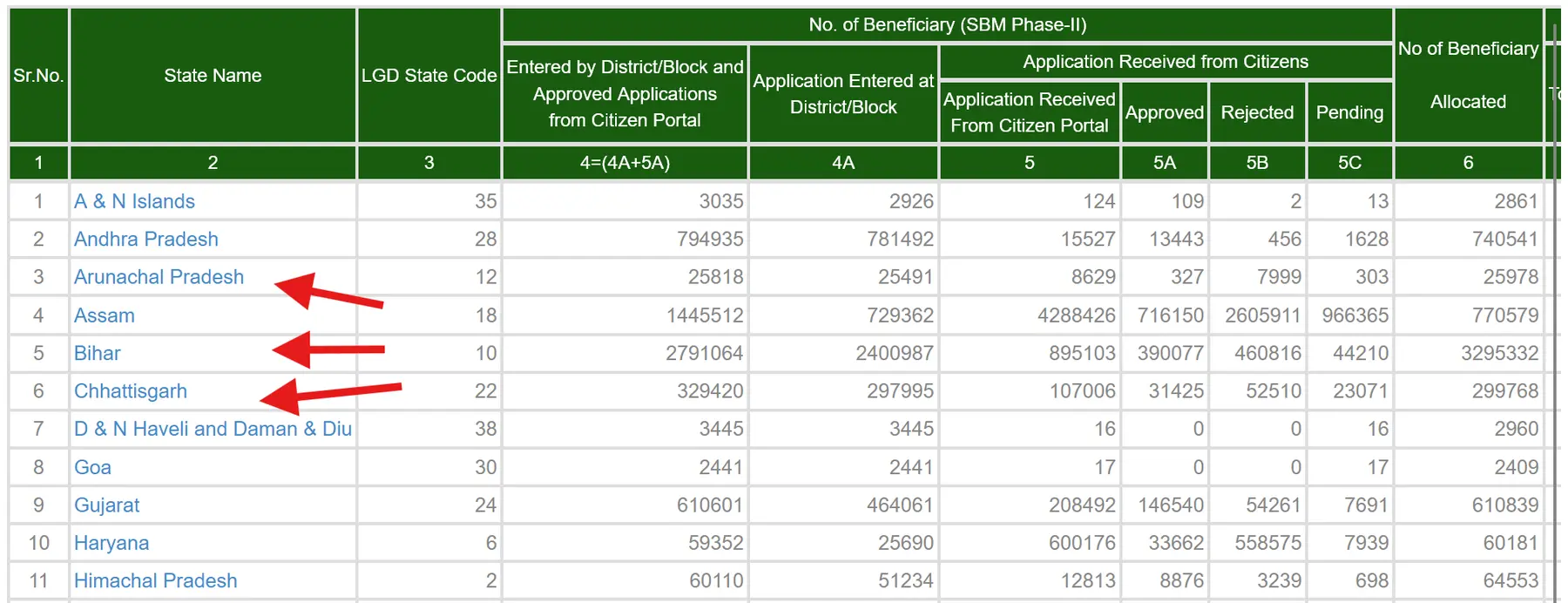This screenshot has height=603, width=1568.
Task: Open the Gujarat state link
Action: pyautogui.click(x=107, y=505)
